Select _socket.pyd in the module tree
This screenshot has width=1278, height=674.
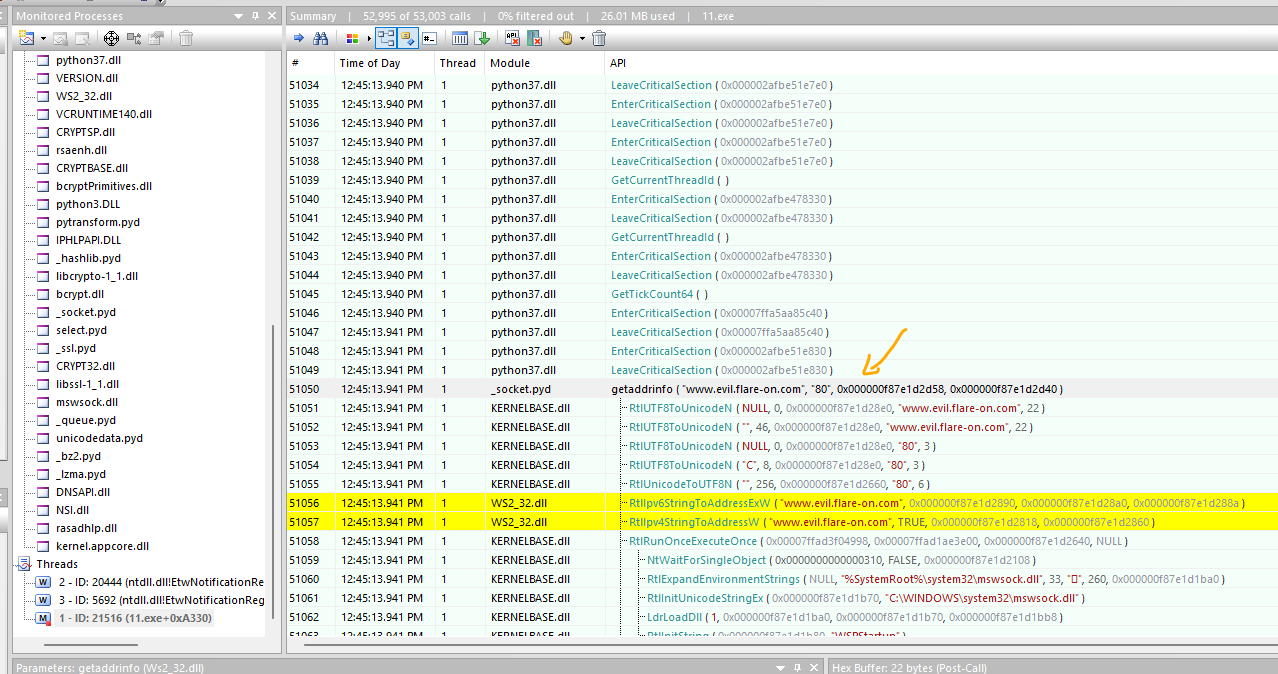click(86, 312)
